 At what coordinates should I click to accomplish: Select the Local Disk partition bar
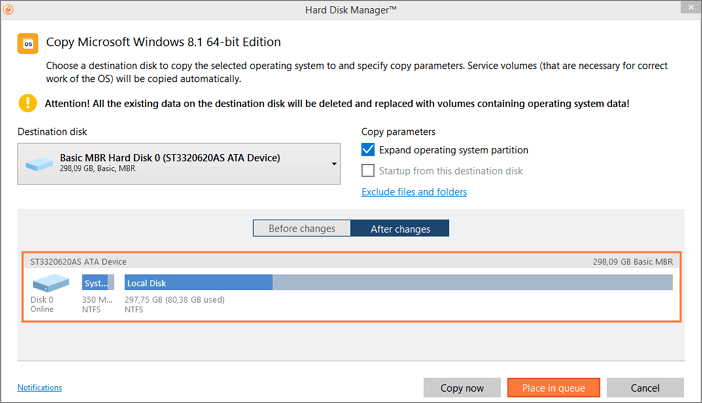click(397, 283)
